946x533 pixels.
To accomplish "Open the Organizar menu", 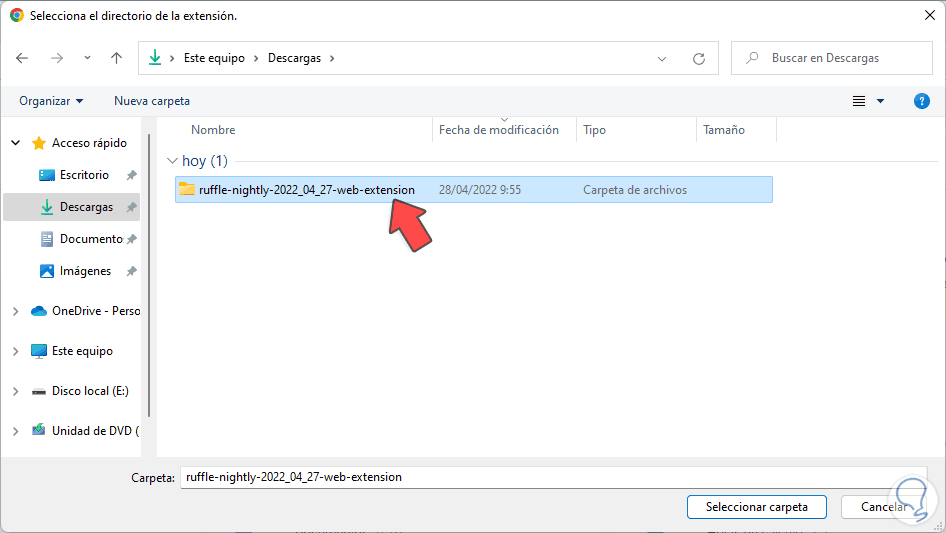I will 51,101.
